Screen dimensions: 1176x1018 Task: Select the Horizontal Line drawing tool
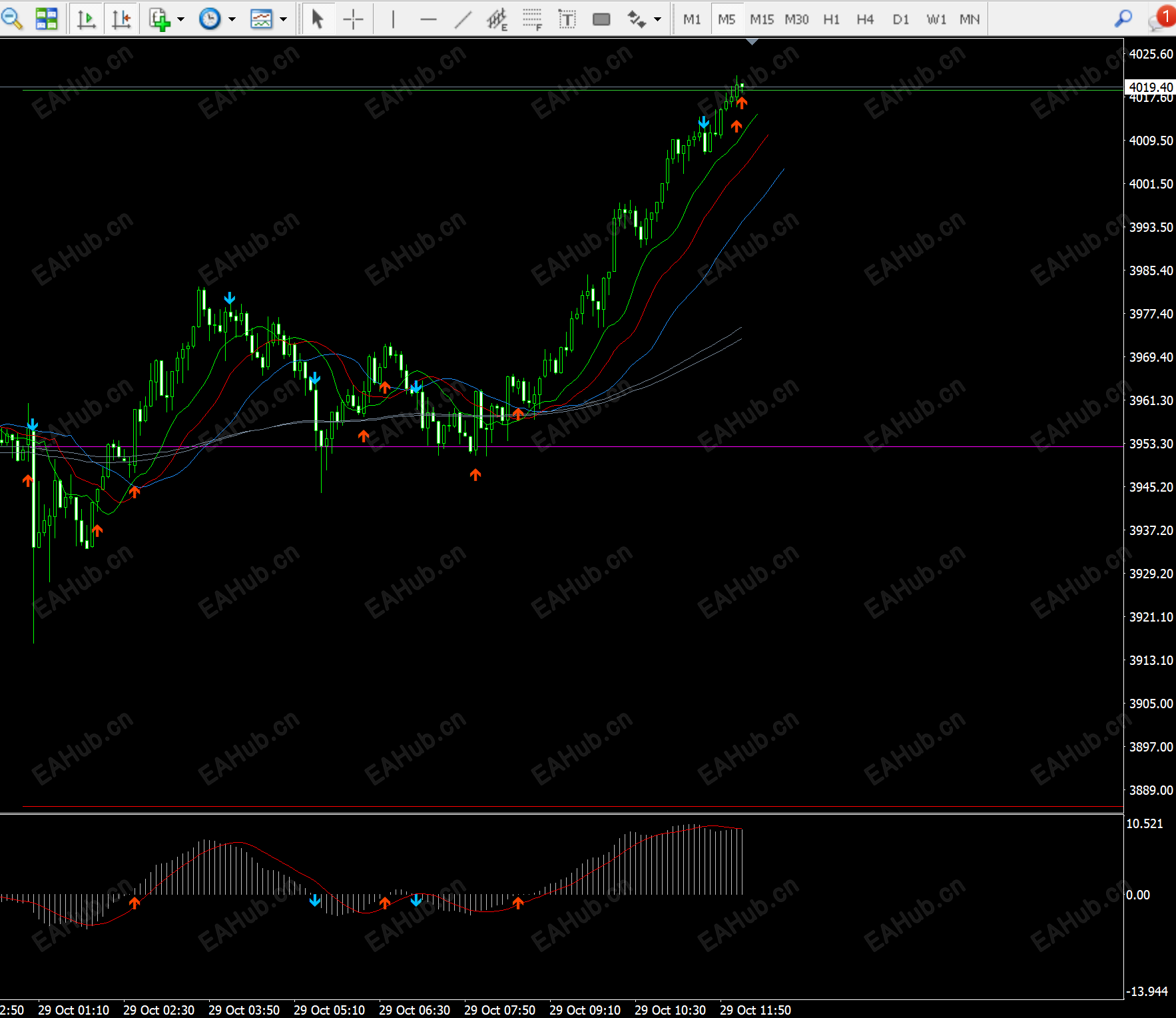click(x=428, y=19)
